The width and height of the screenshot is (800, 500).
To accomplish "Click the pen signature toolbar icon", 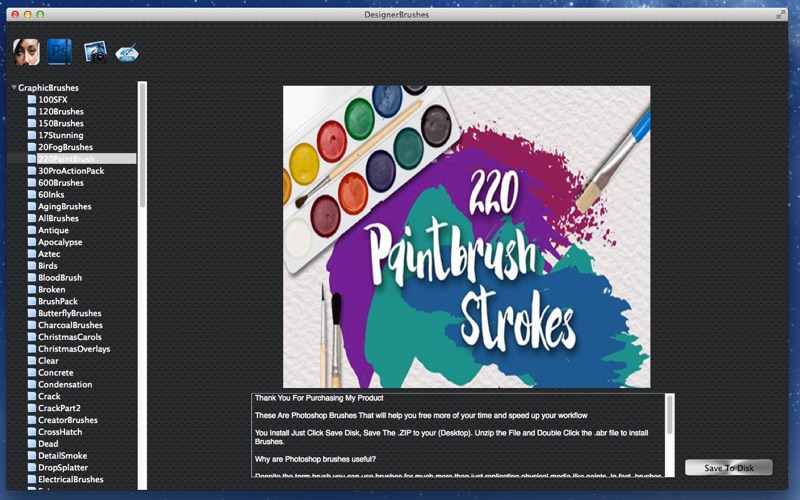I will pos(127,53).
